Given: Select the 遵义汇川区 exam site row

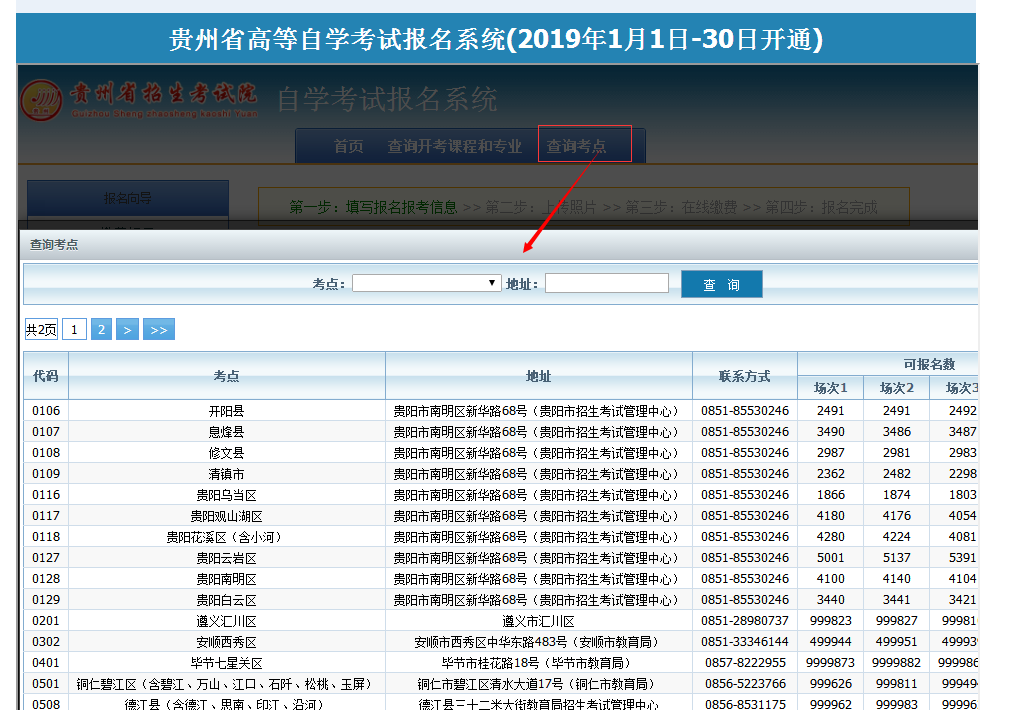Looking at the screenshot, I should [x=226, y=621].
